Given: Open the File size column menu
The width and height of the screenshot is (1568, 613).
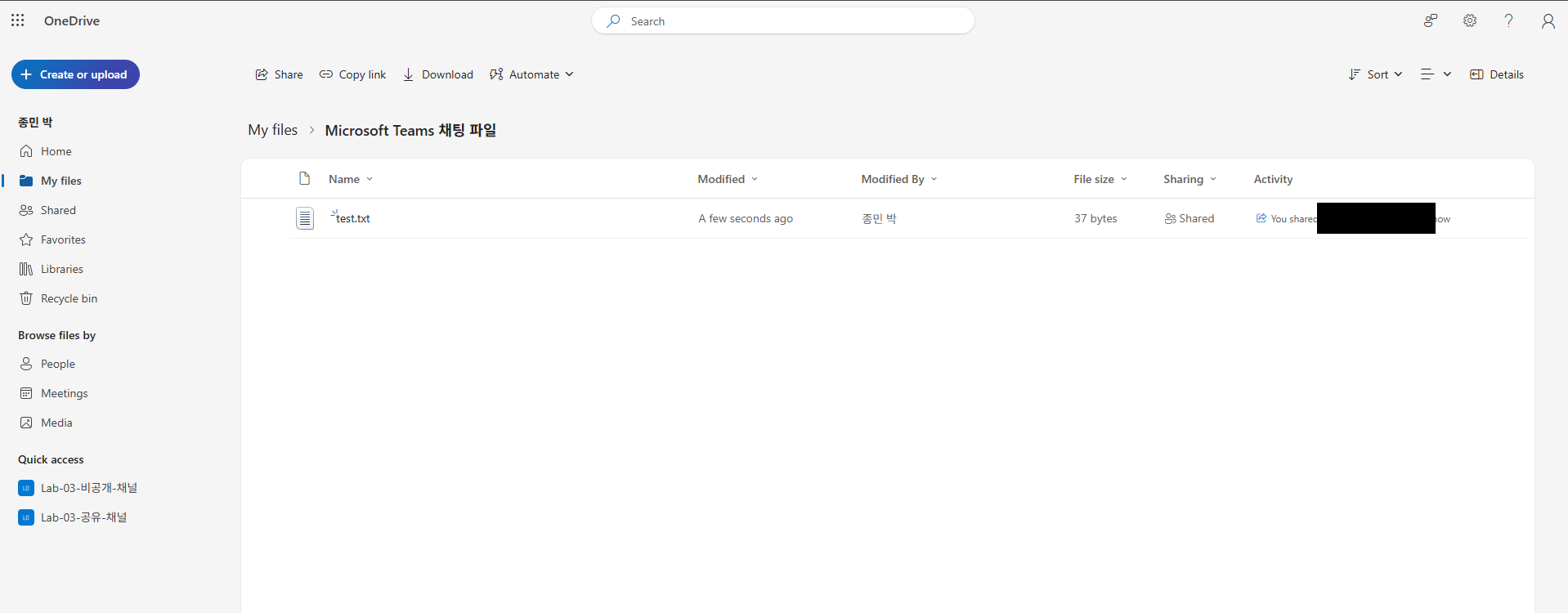Looking at the screenshot, I should [1100, 179].
